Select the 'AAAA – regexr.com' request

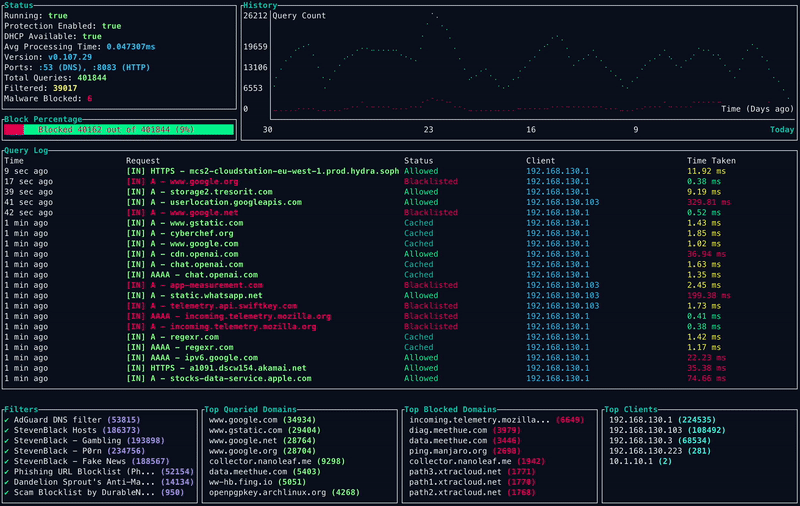coord(400,347)
